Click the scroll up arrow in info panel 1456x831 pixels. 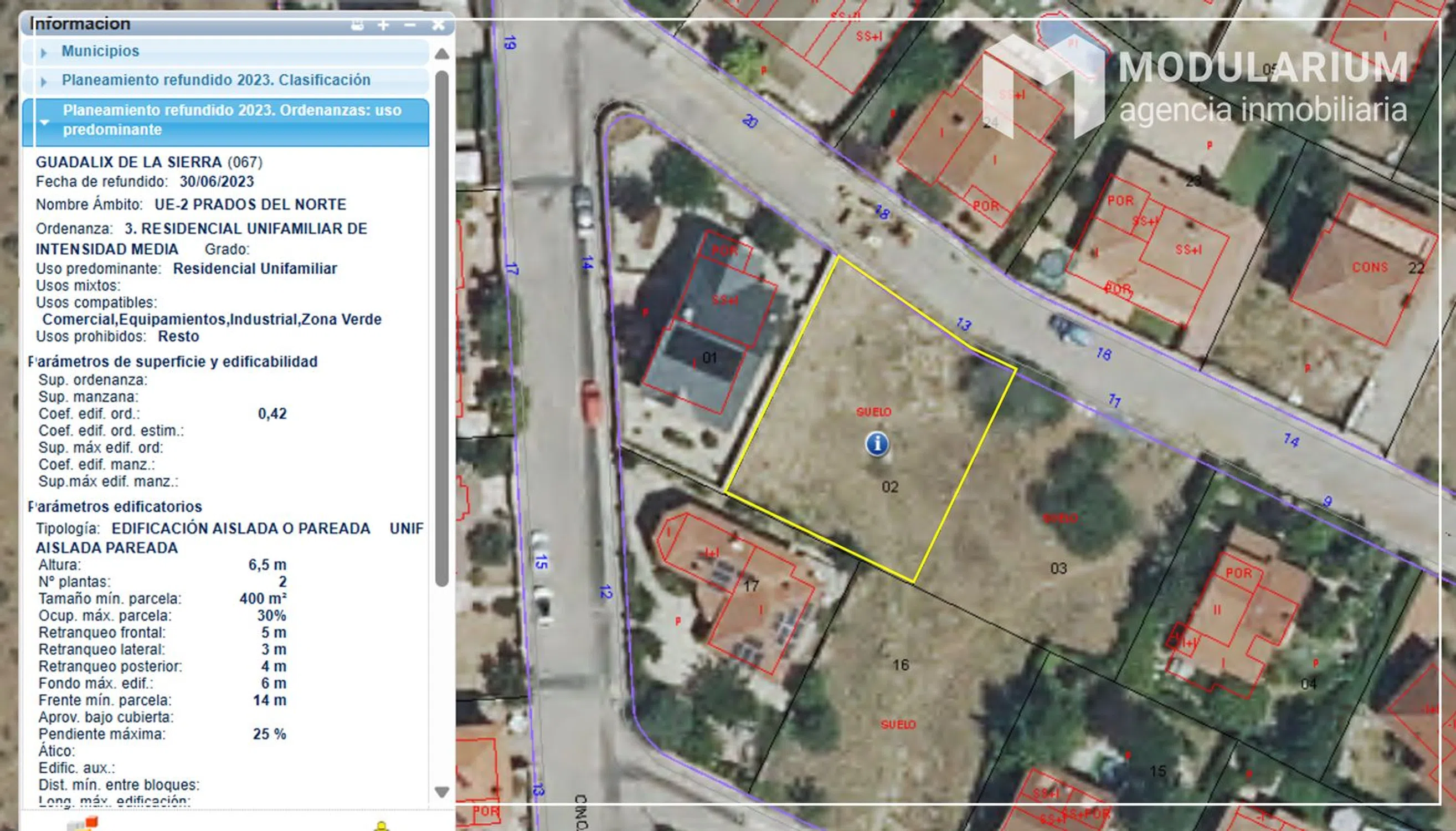click(441, 54)
